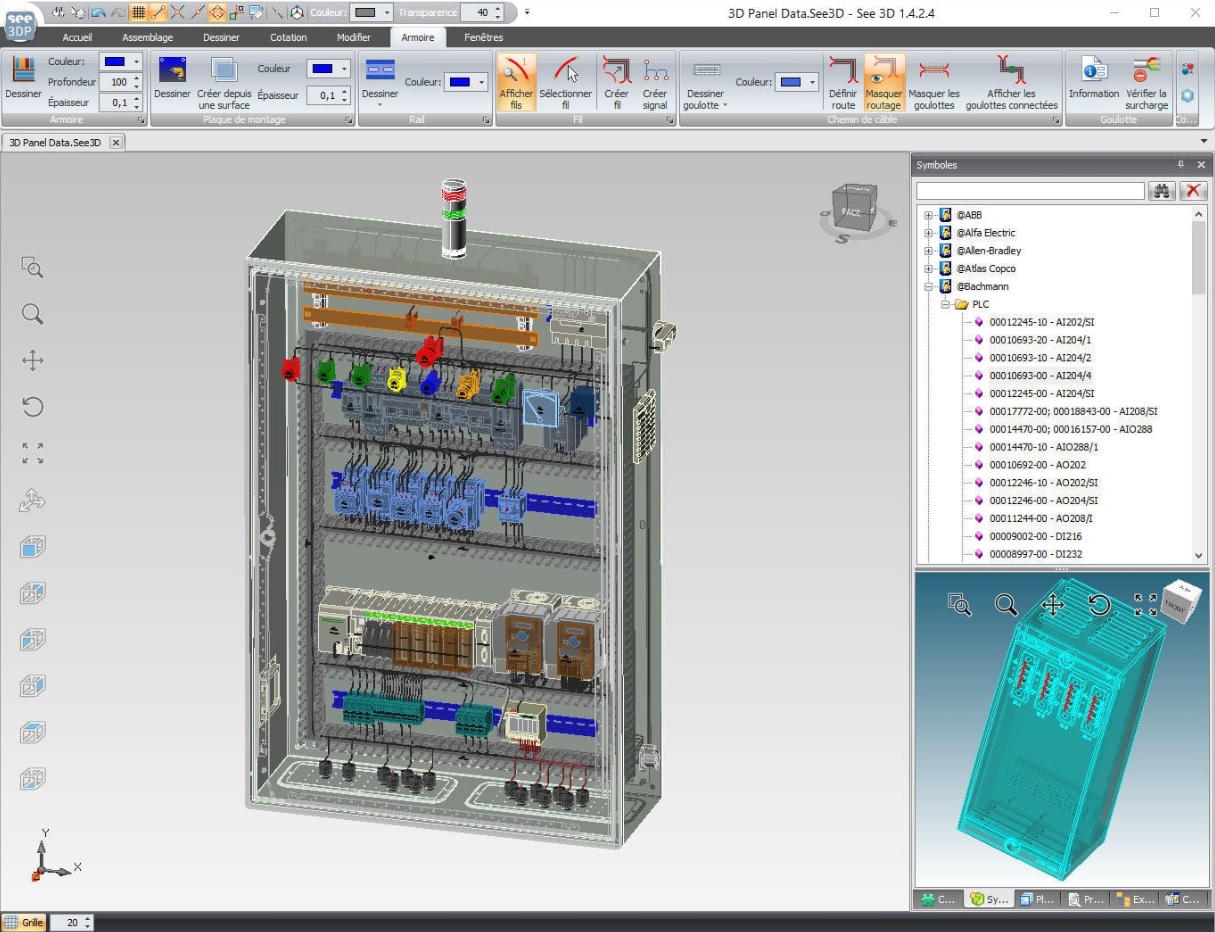Click the zoom window icon in left sidebar
The height and width of the screenshot is (932, 1215).
[x=32, y=267]
